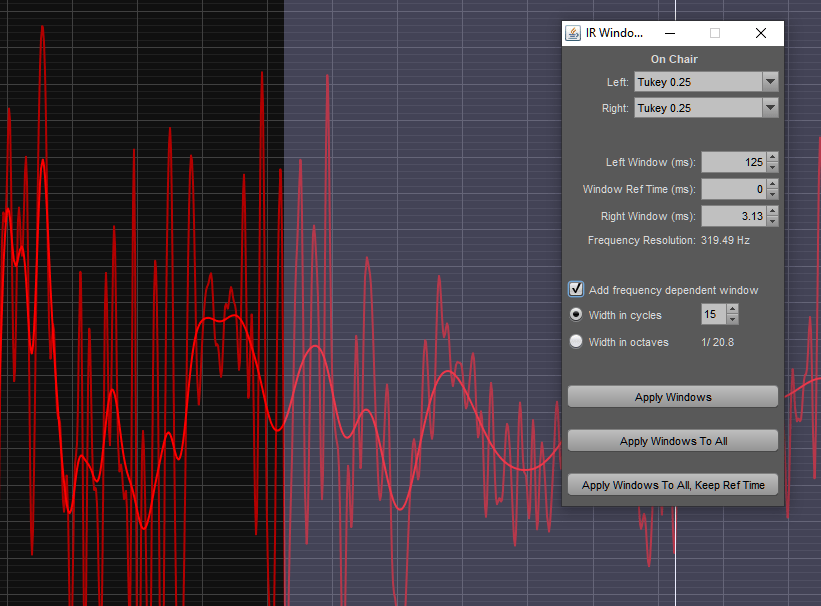Click the On Chair measurement title
This screenshot has height=606, width=821.
(674, 59)
